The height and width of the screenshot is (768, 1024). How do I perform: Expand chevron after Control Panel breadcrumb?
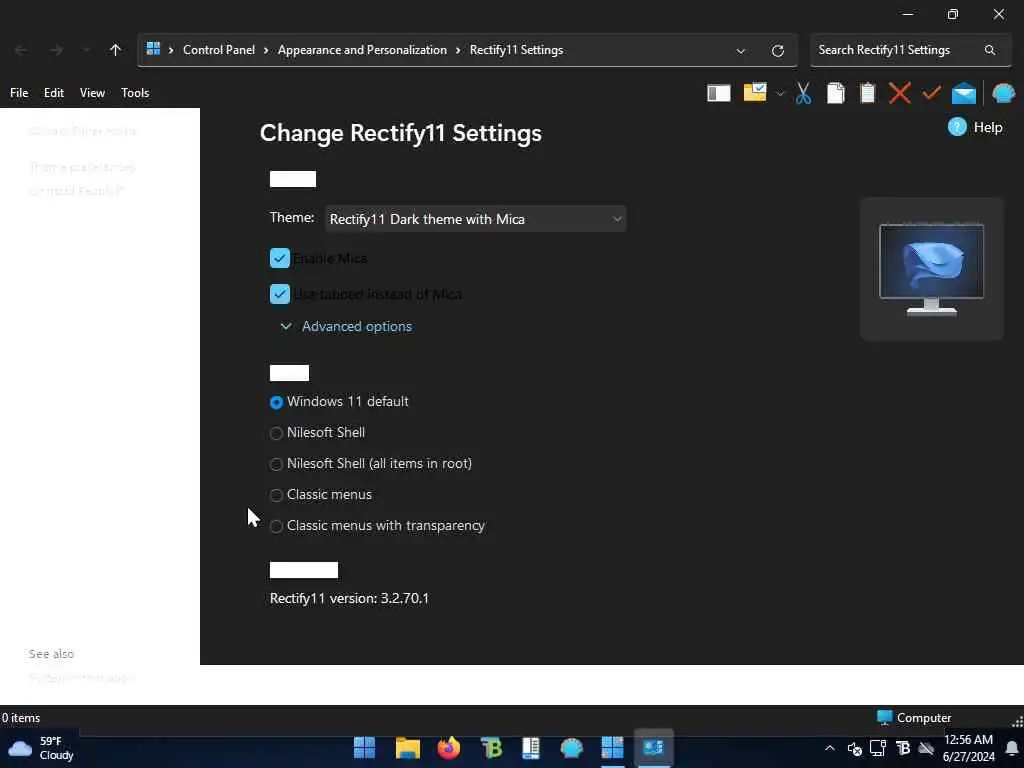pos(266,50)
